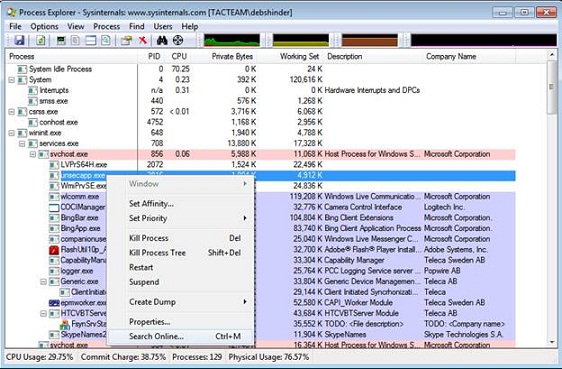Select the LVPrS64H.exe process row
Viewport: 562px width, 369px height.
pyautogui.click(x=260, y=165)
